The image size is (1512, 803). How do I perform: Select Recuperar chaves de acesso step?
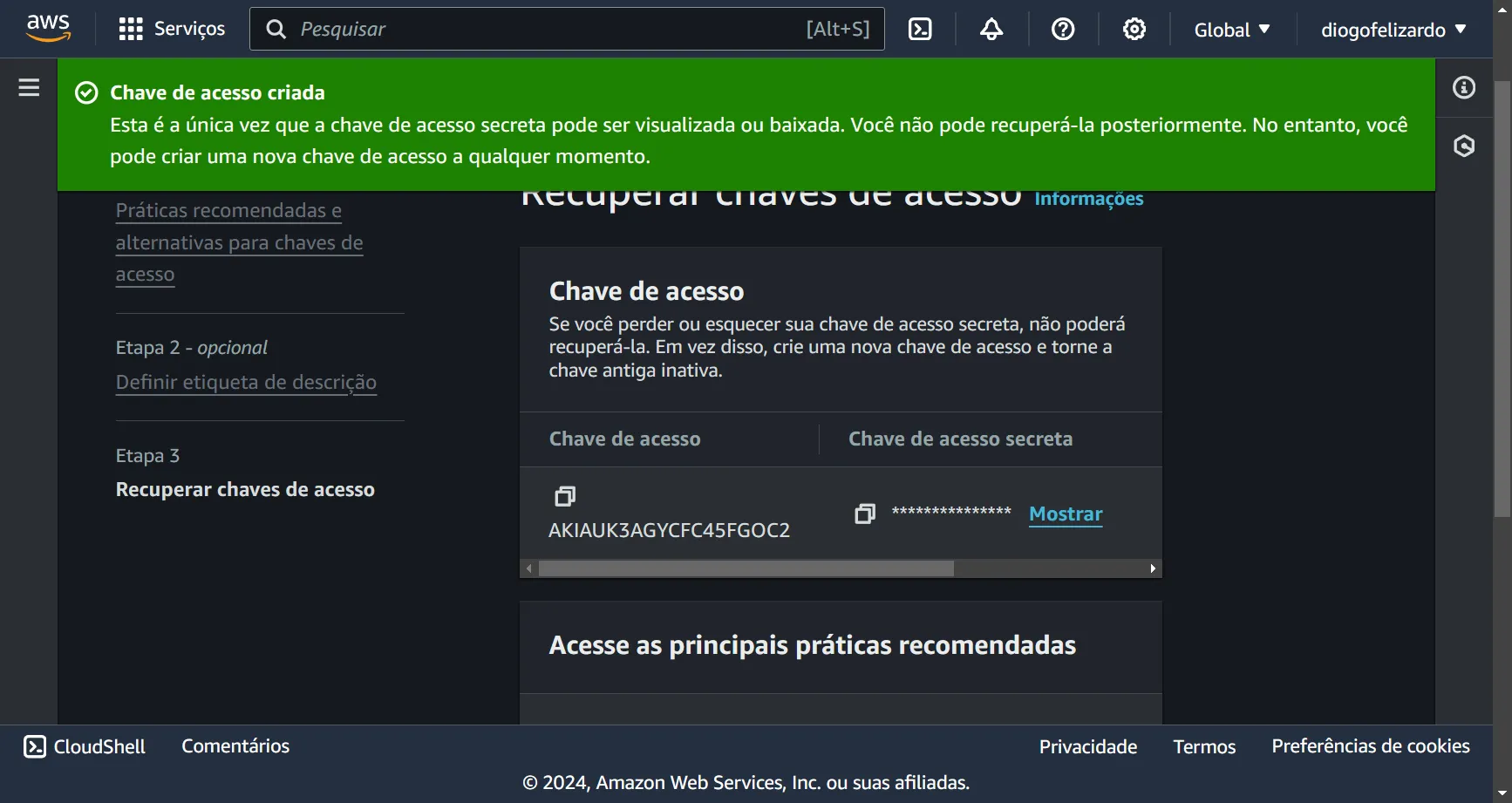[x=245, y=489]
